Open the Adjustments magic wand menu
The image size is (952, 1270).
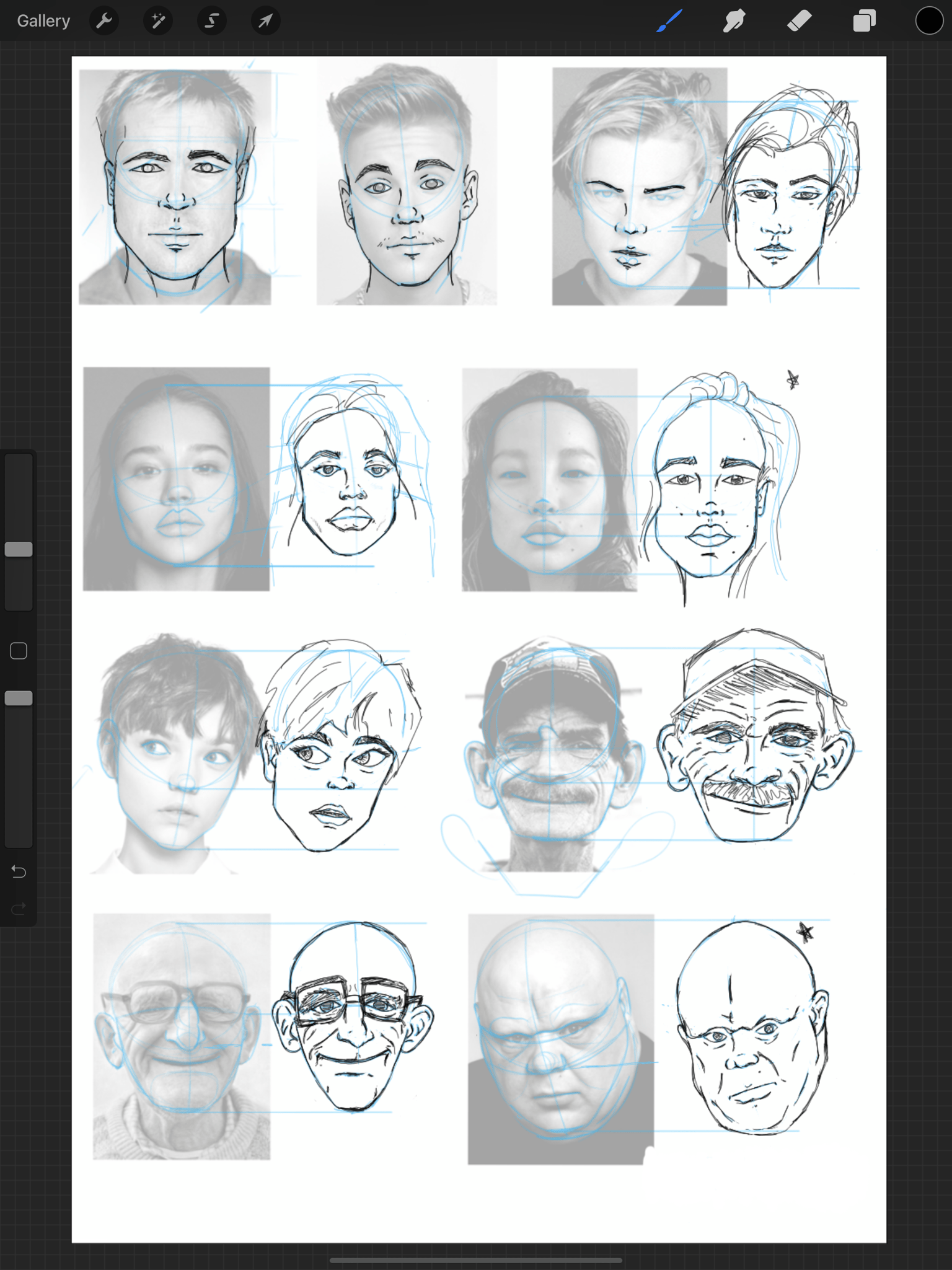click(x=158, y=21)
